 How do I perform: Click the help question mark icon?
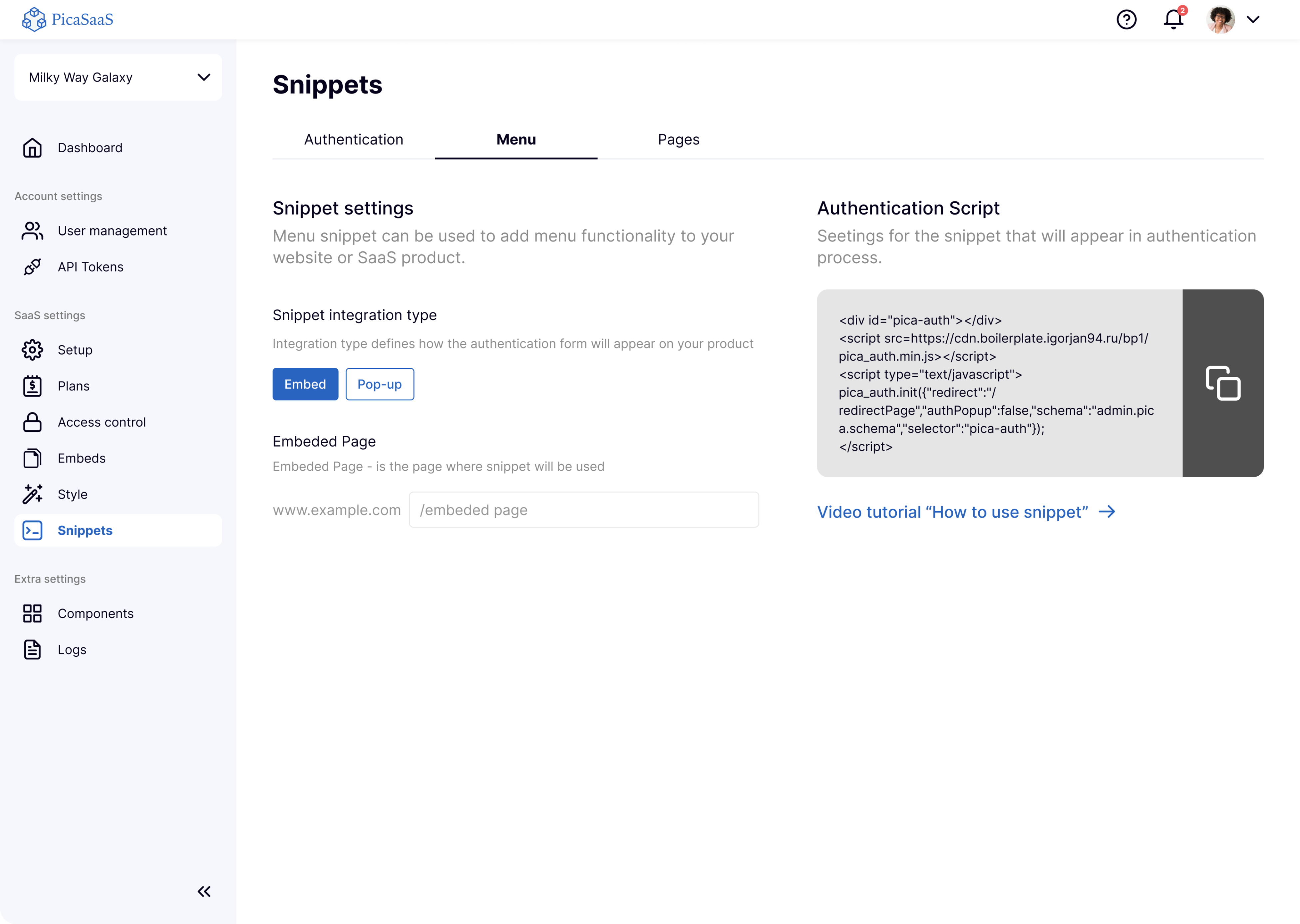pyautogui.click(x=1127, y=19)
